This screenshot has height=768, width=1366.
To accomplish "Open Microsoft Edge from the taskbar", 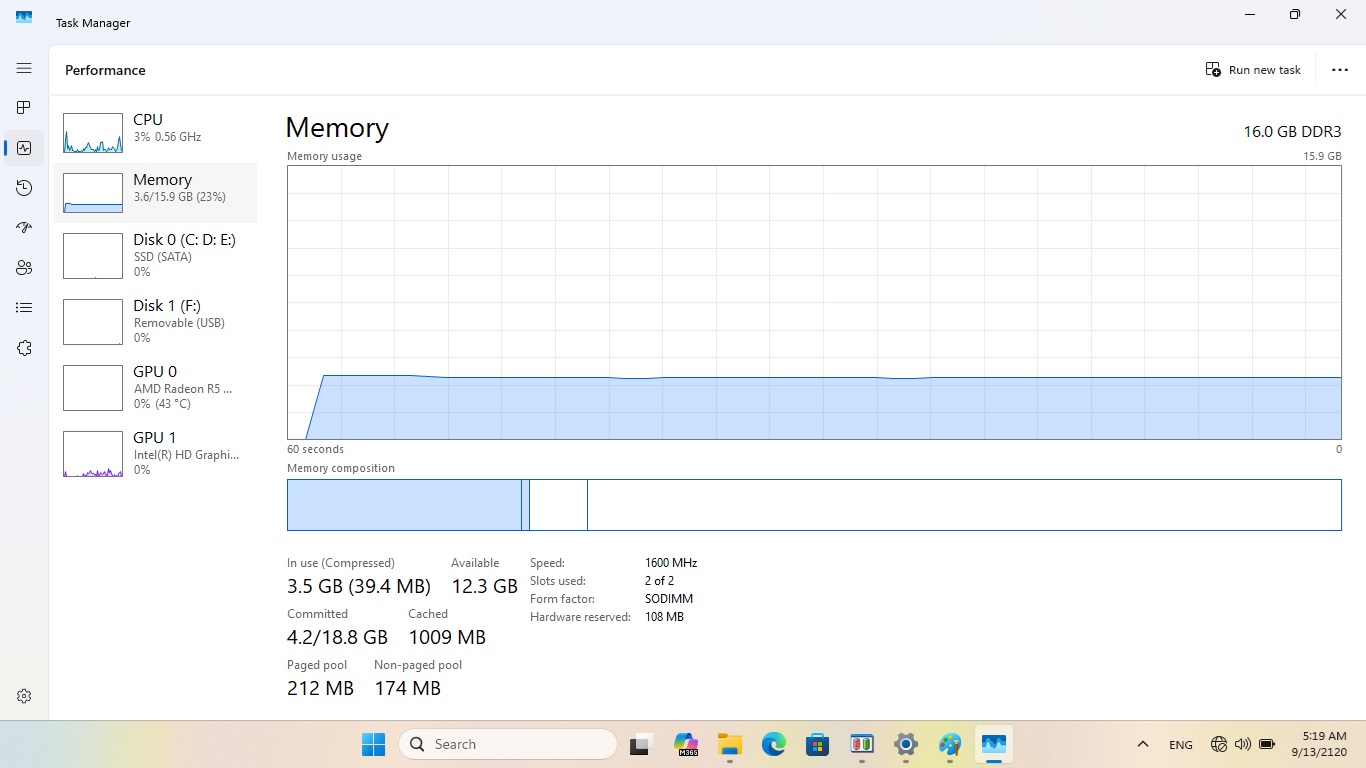I will click(x=774, y=744).
